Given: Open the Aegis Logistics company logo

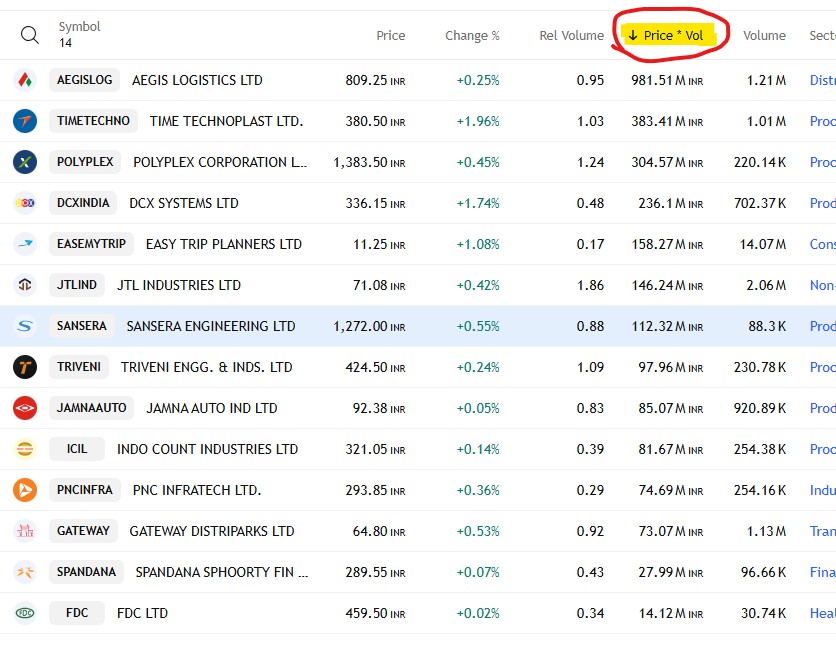Looking at the screenshot, I should tap(25, 80).
